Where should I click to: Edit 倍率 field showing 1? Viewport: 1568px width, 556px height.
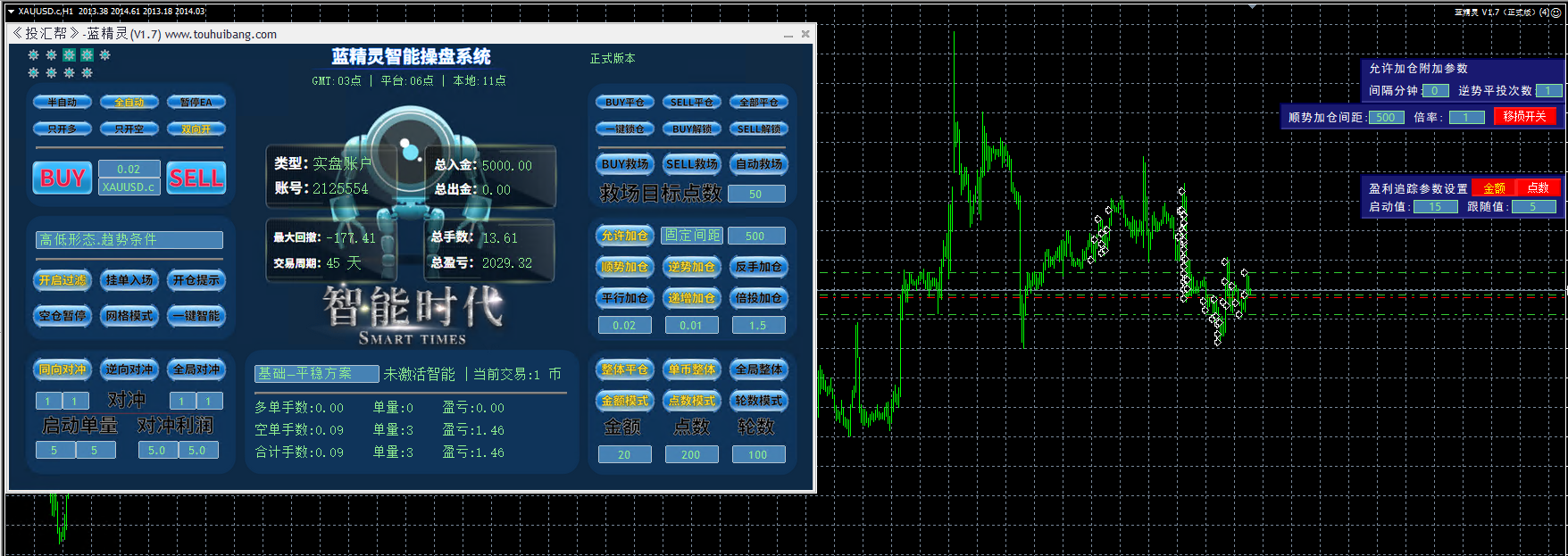click(x=1466, y=117)
